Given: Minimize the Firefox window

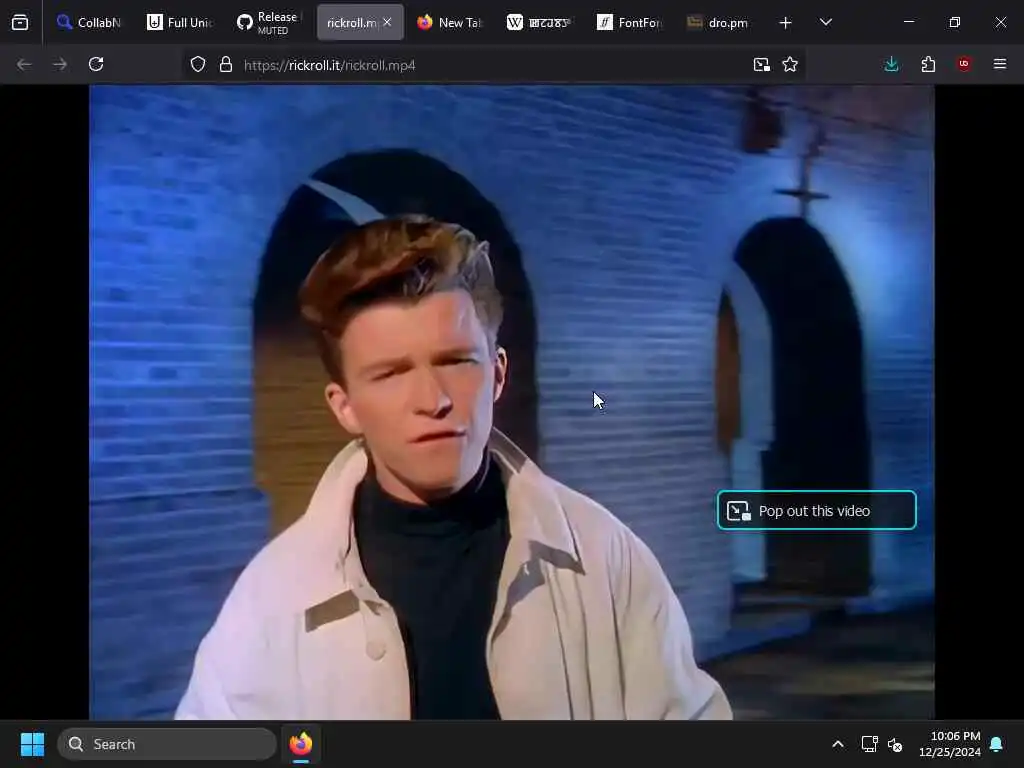Looking at the screenshot, I should pos(908,22).
